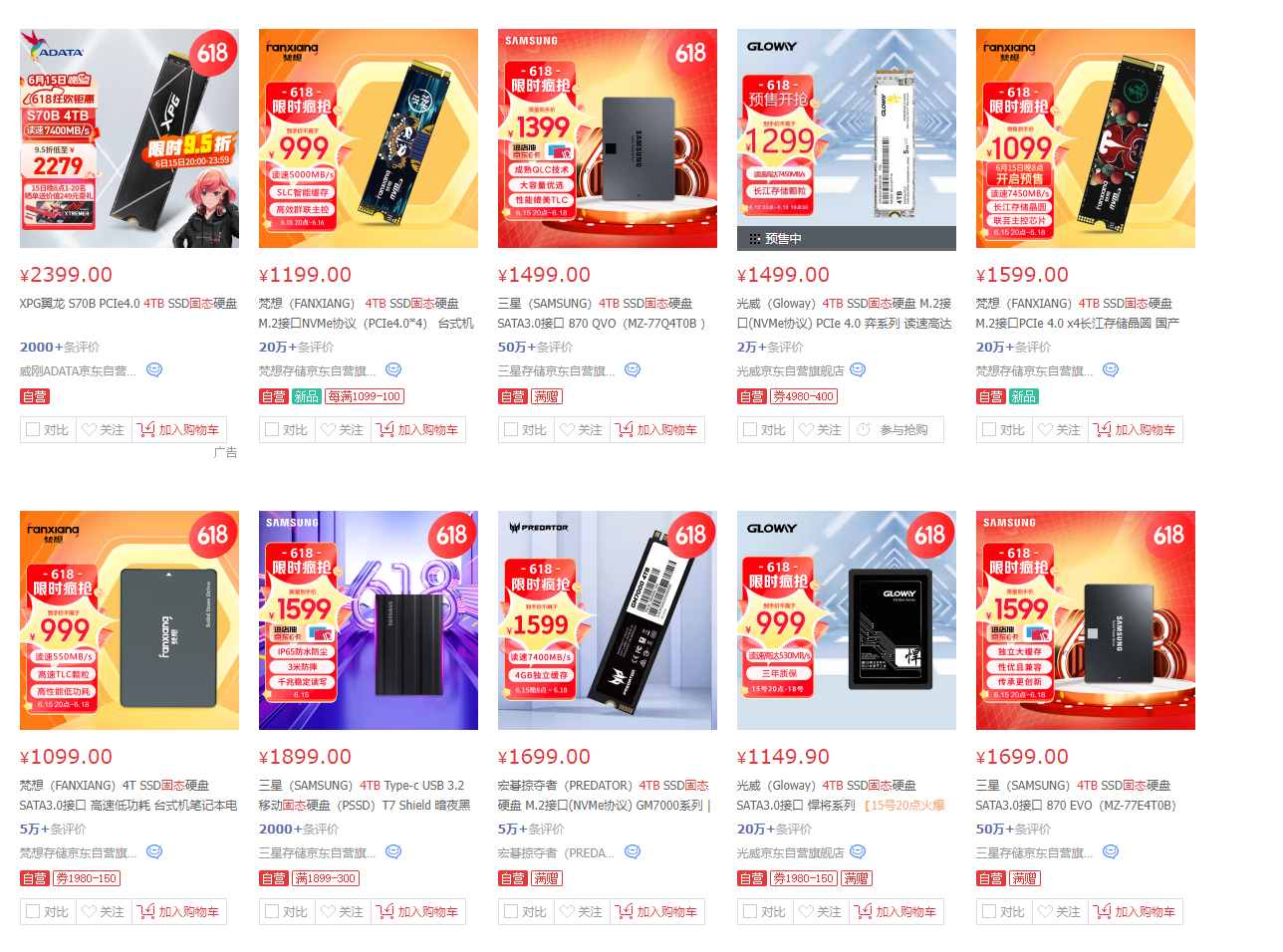Open 20万+条评价 reviews for 梵想 ¥1199 SSD

point(297,347)
